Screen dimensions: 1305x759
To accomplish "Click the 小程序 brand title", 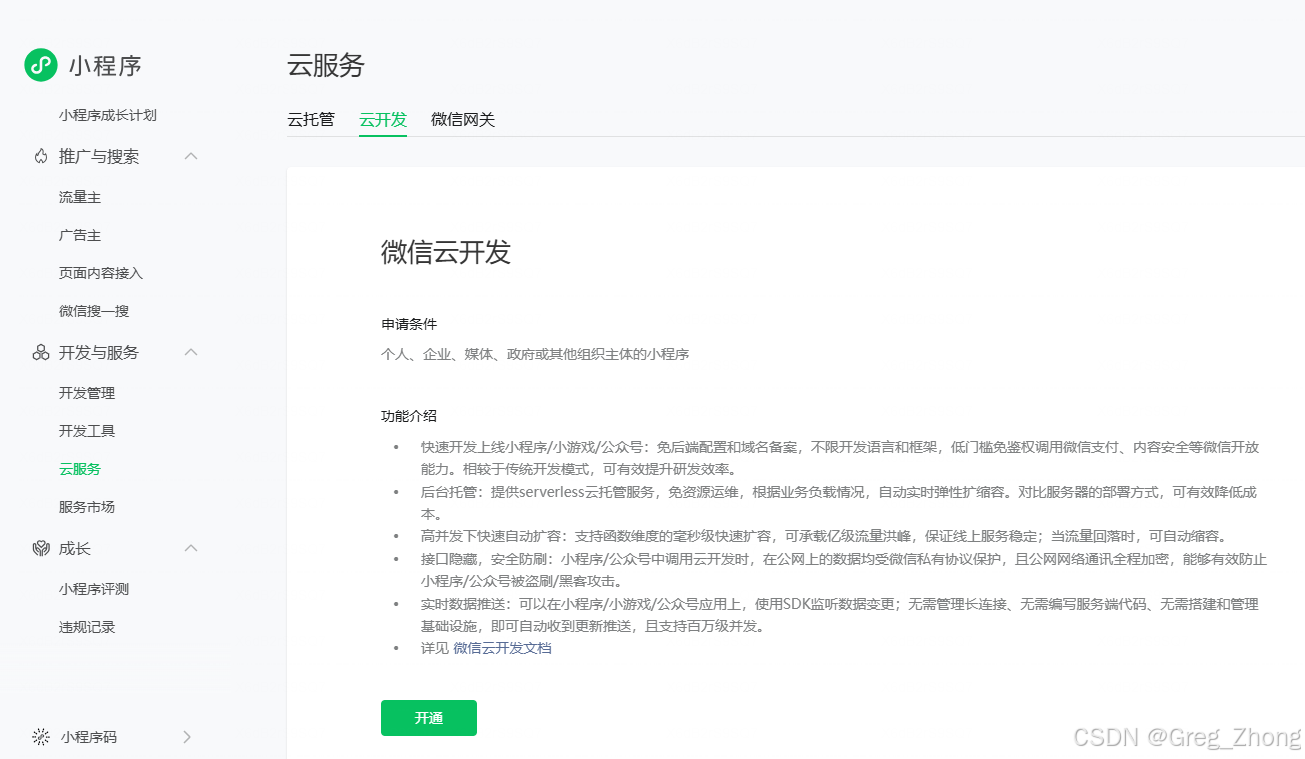I will point(105,66).
